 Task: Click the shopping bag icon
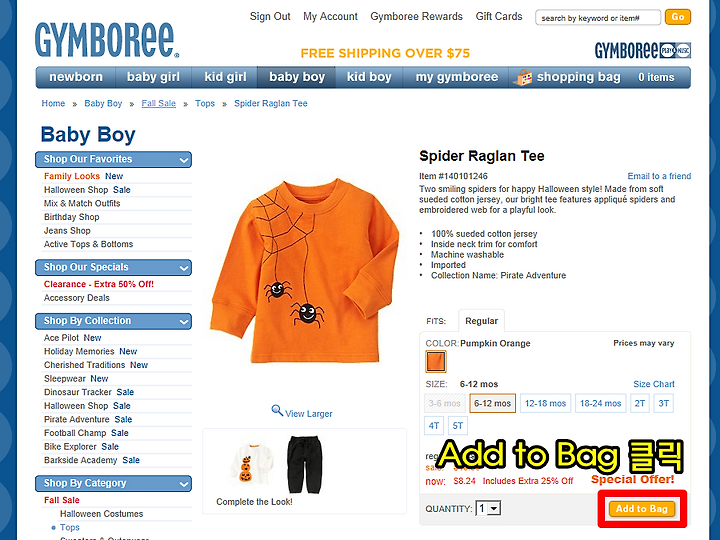522,77
